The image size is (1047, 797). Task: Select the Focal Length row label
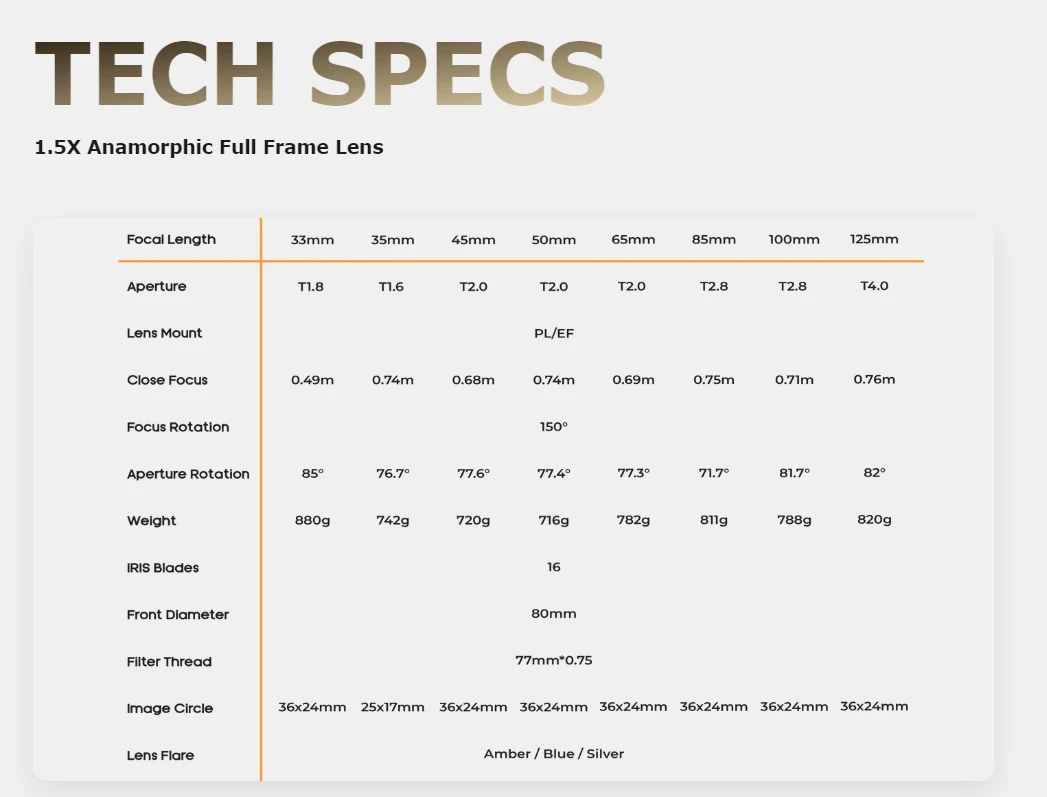pos(171,239)
